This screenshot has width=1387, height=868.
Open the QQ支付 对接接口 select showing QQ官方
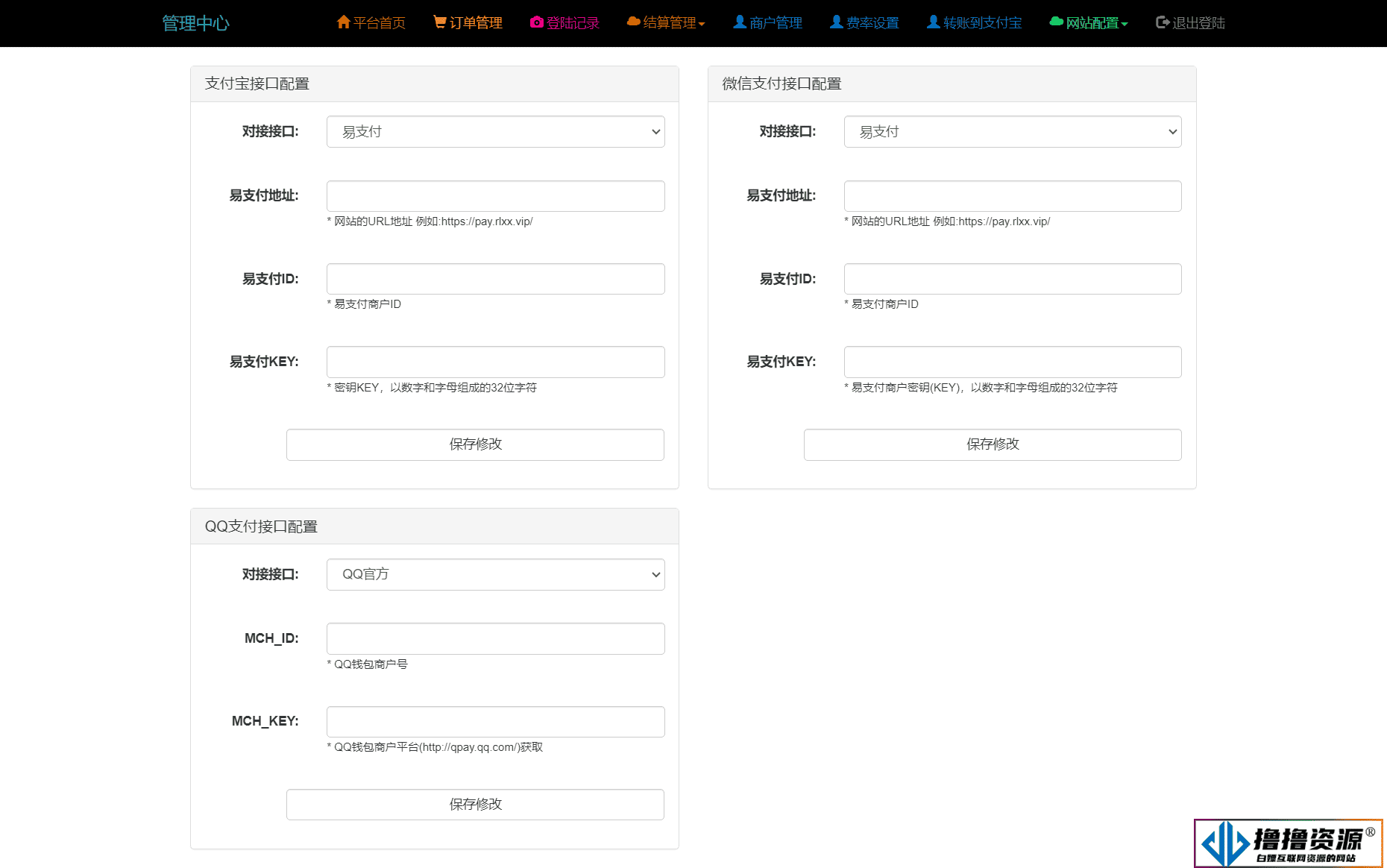496,575
